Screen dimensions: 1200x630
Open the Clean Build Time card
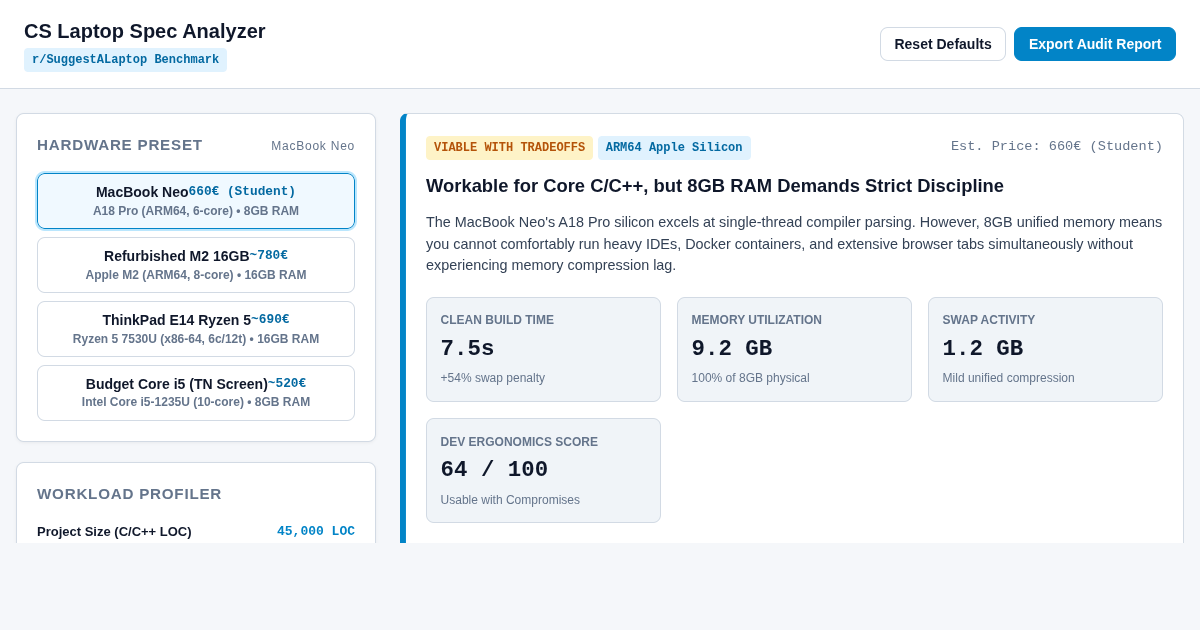(x=543, y=350)
